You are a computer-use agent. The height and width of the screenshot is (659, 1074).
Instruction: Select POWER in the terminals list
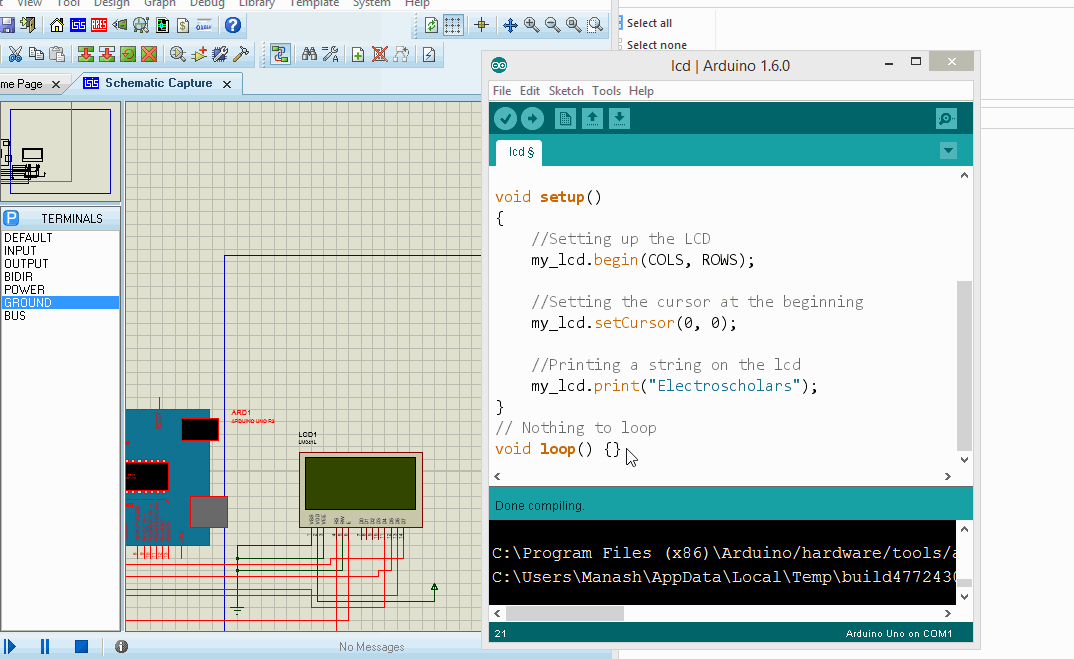tap(25, 290)
